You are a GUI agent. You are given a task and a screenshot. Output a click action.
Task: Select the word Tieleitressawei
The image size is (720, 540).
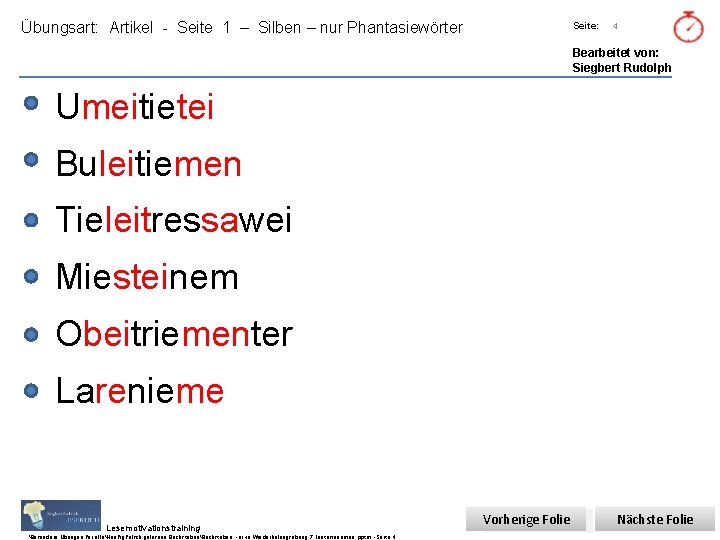[x=174, y=220]
